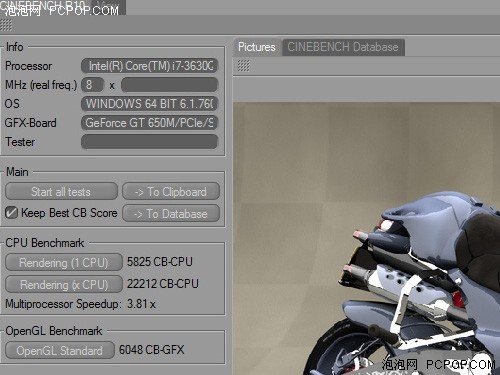This screenshot has width=500, height=375.
Task: Run the Rendering (1 CPU) test
Action: [x=64, y=262]
